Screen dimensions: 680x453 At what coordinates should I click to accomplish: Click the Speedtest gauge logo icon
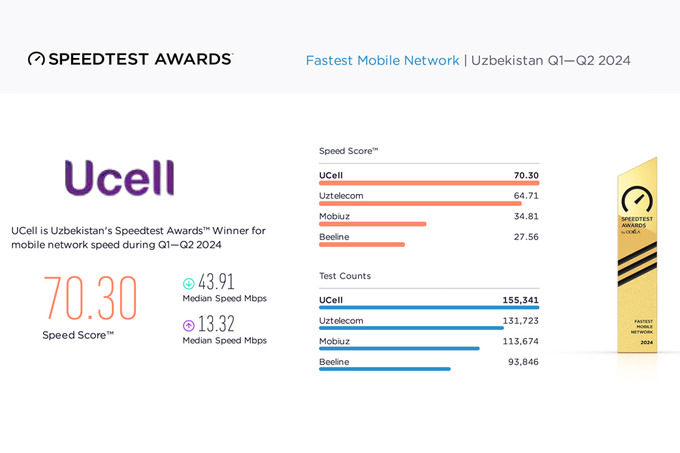pyautogui.click(x=36, y=59)
